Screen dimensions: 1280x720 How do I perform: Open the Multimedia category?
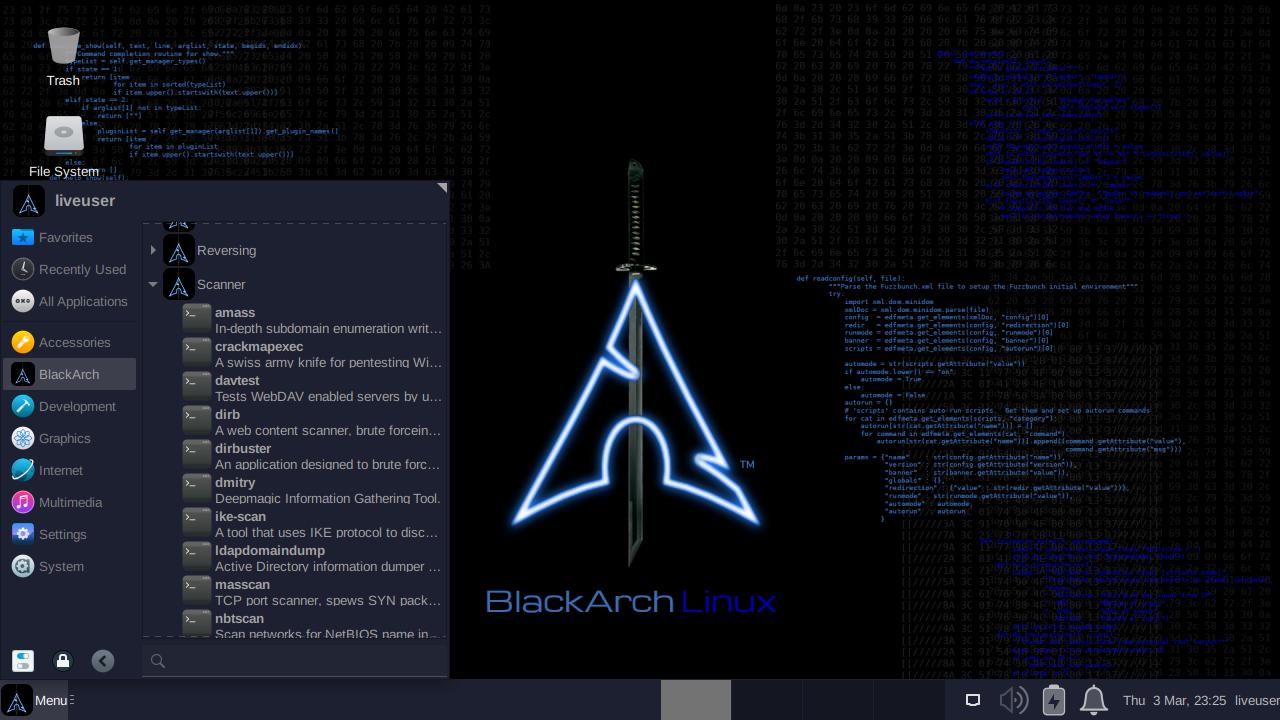point(69,502)
